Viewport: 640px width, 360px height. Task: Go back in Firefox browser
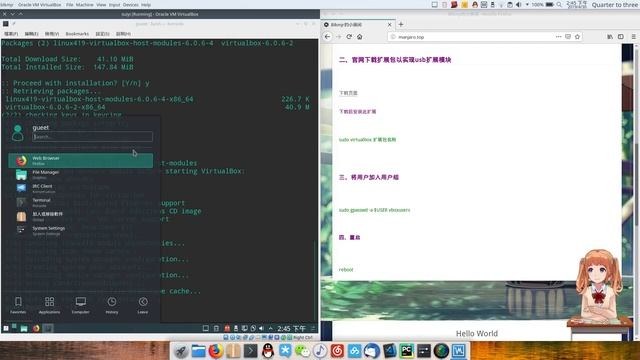328,37
